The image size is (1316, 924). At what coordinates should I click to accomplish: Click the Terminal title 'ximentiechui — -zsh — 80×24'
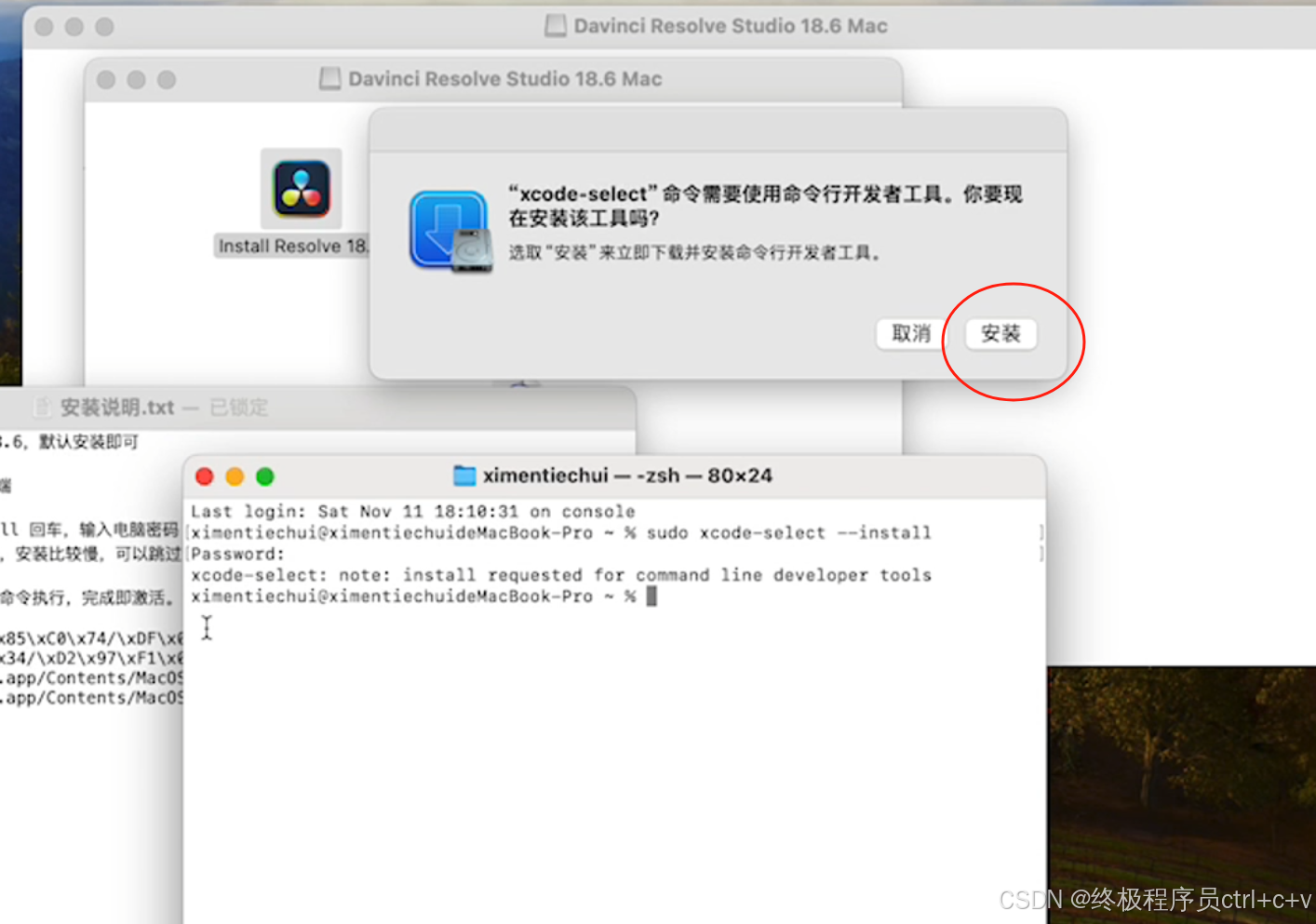click(627, 475)
